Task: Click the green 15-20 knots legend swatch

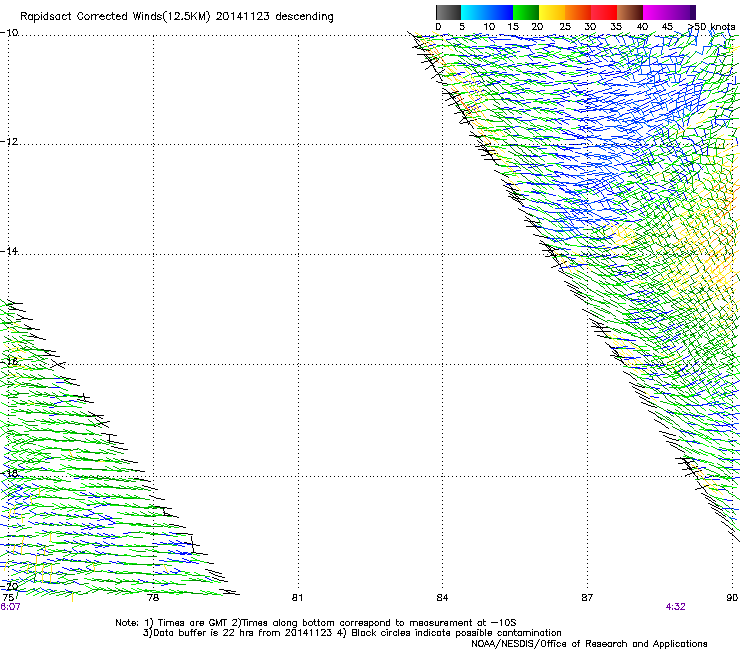Action: (x=526, y=12)
